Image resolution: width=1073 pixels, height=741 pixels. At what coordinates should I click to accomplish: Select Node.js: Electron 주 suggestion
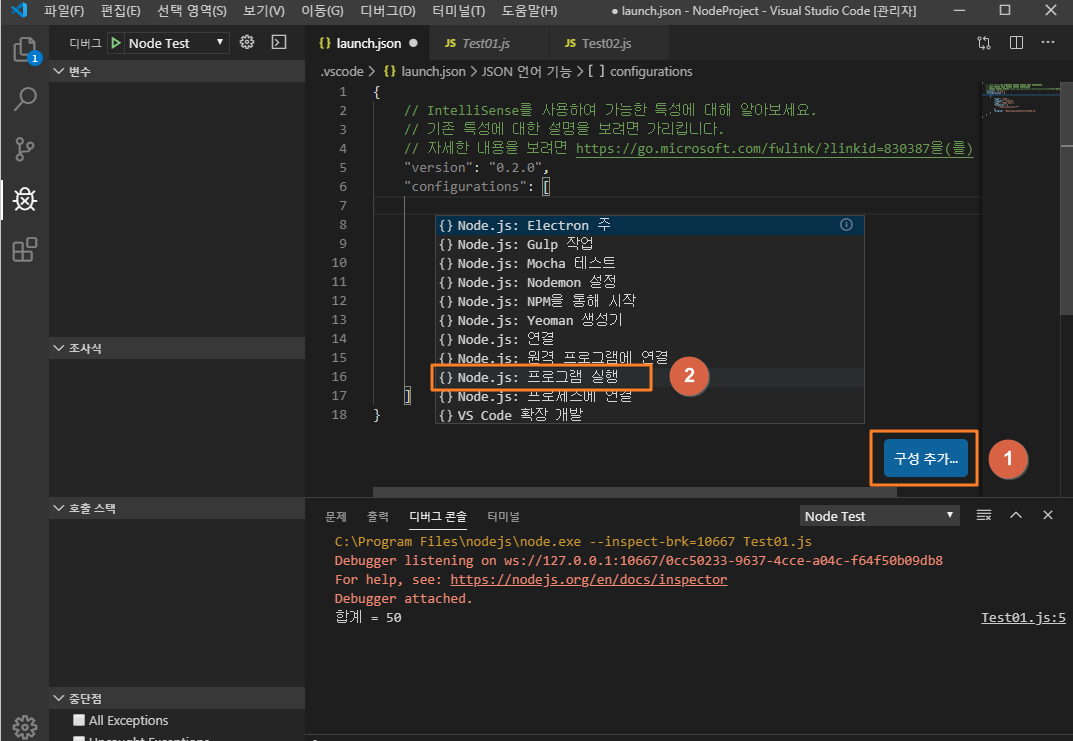[649, 225]
